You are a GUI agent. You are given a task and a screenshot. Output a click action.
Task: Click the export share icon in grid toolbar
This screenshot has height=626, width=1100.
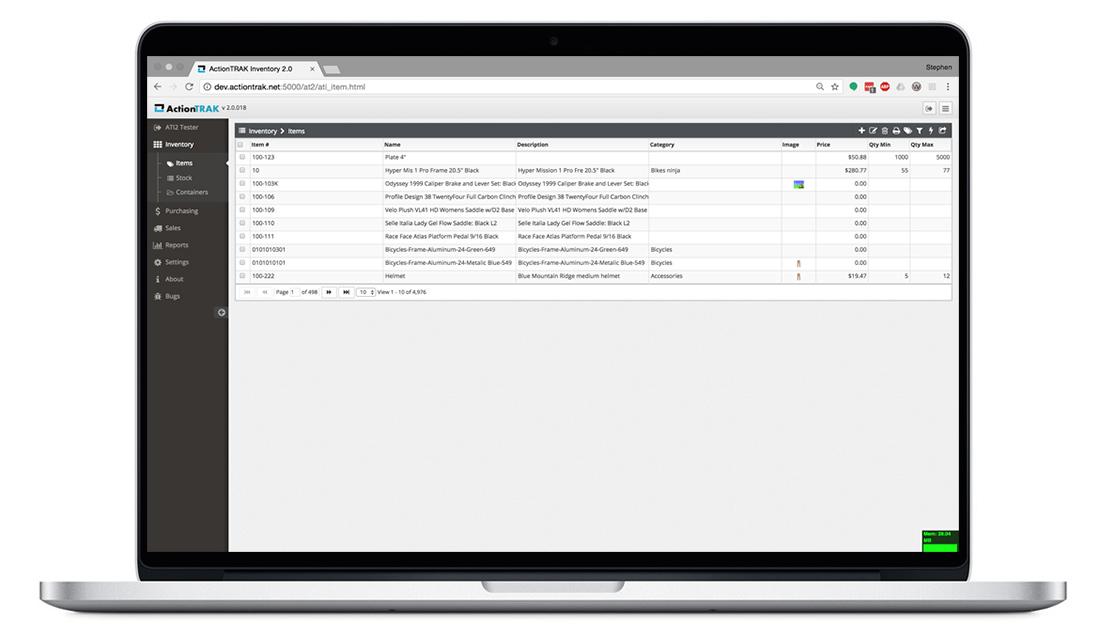943,131
